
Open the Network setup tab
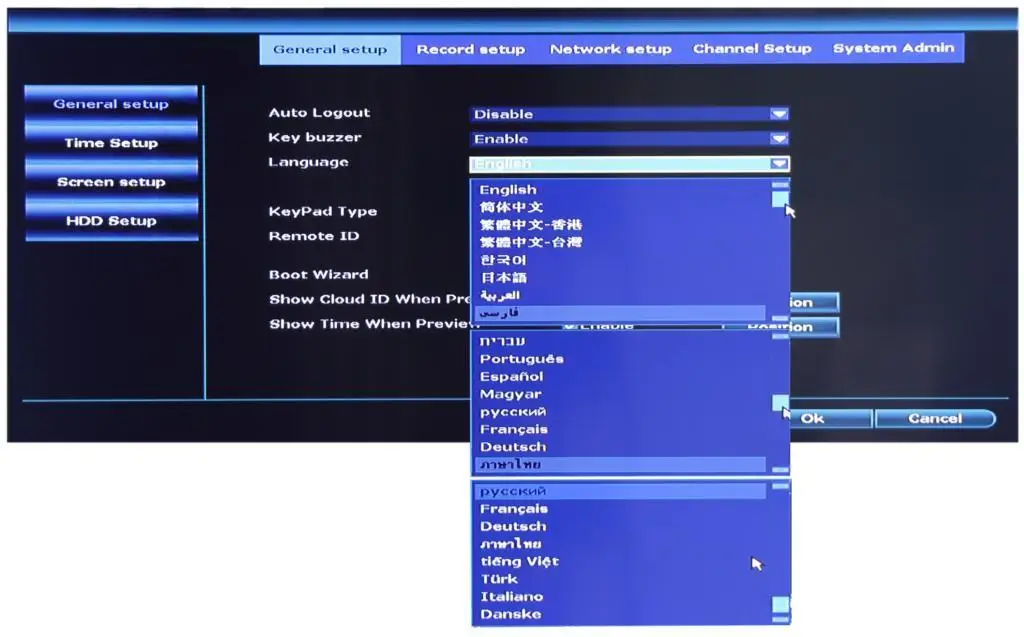pyautogui.click(x=611, y=49)
